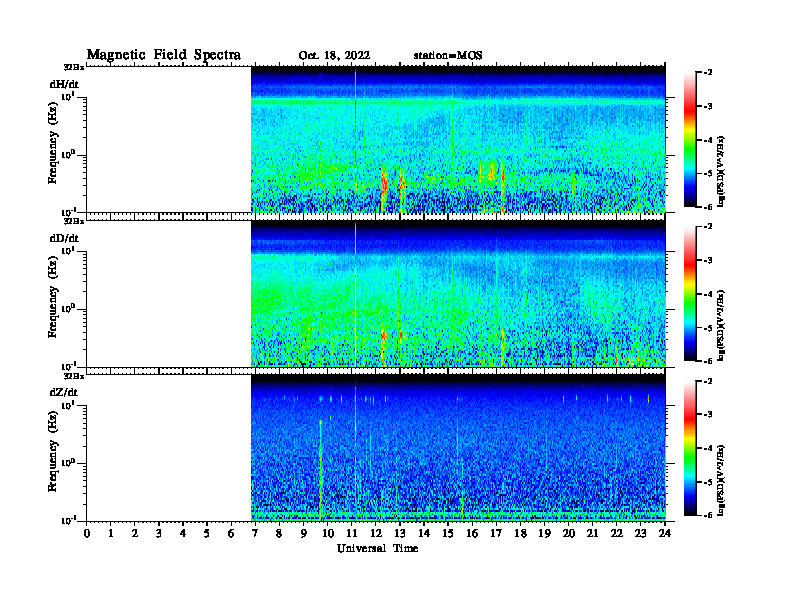Click the time axis tick label 13

tap(400, 533)
